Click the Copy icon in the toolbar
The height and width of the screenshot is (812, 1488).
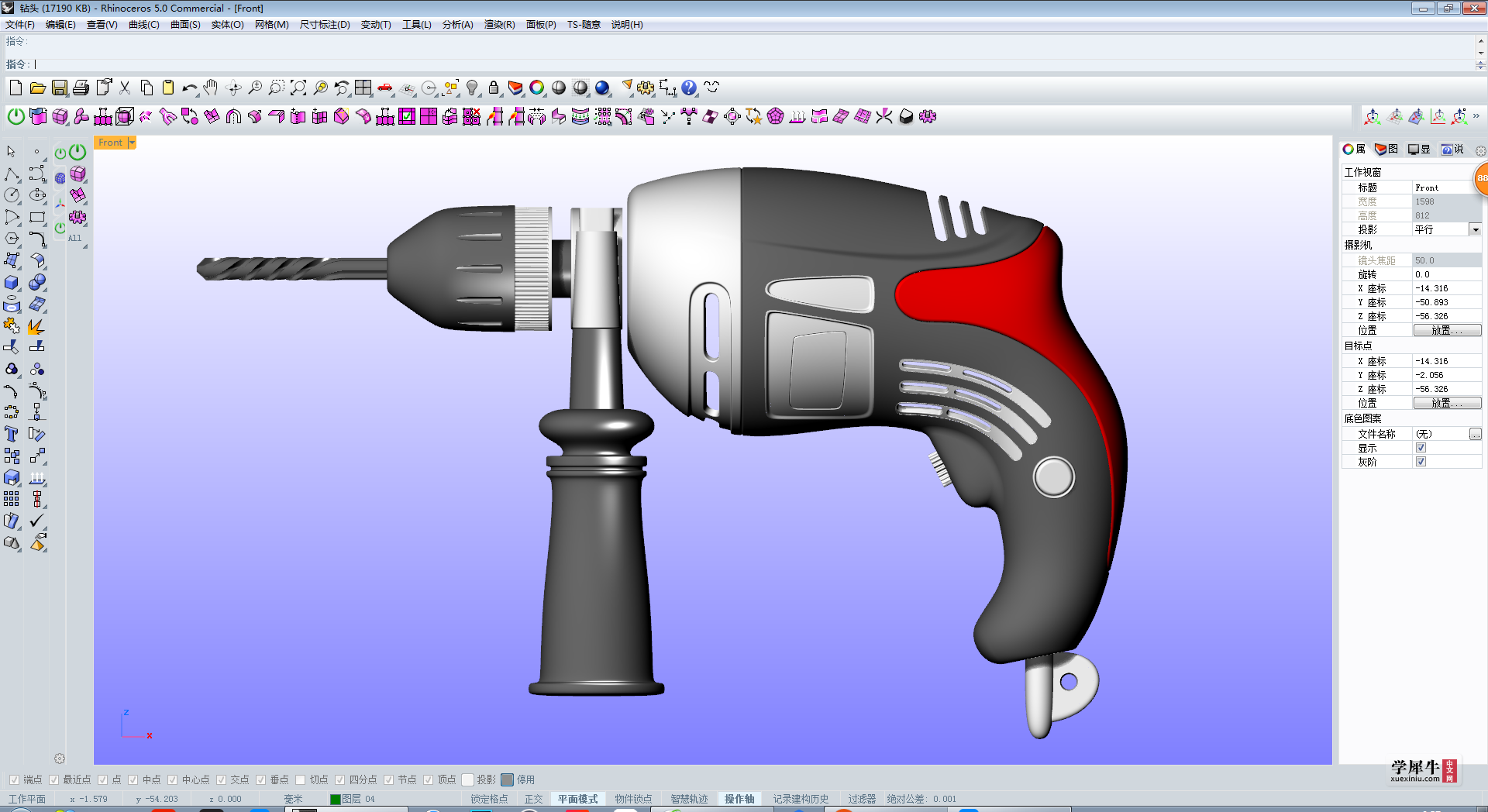point(146,88)
